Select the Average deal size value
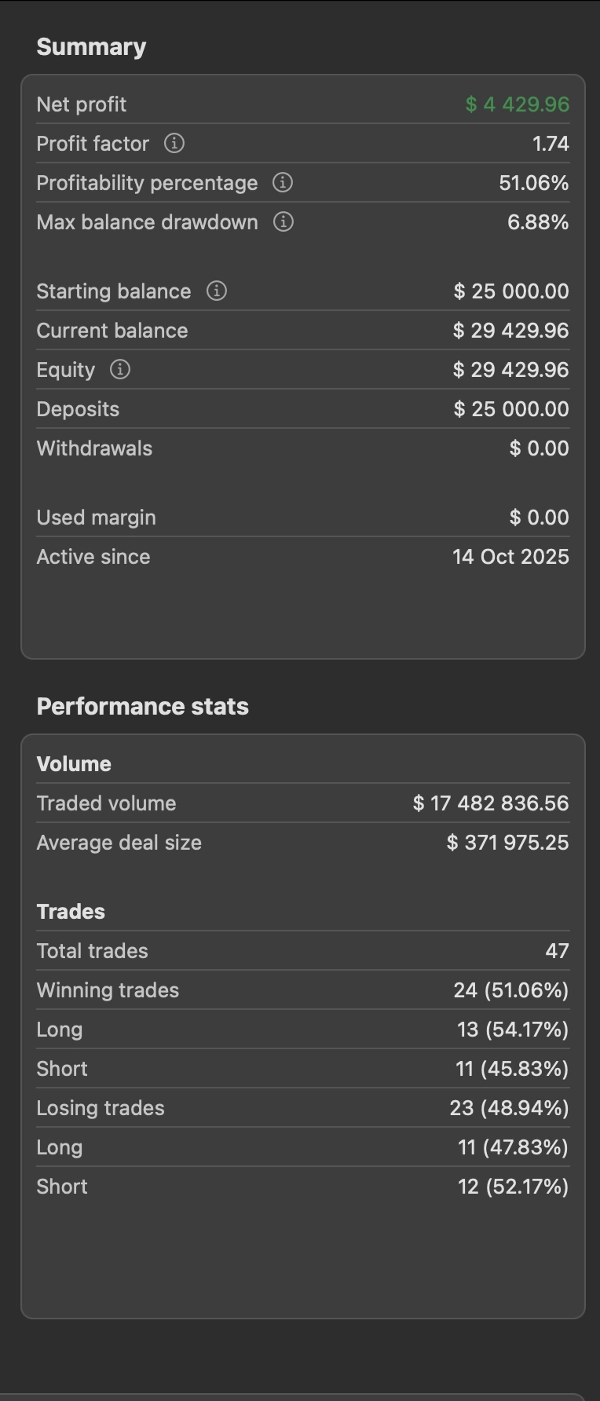The width and height of the screenshot is (600, 1401). 507,843
